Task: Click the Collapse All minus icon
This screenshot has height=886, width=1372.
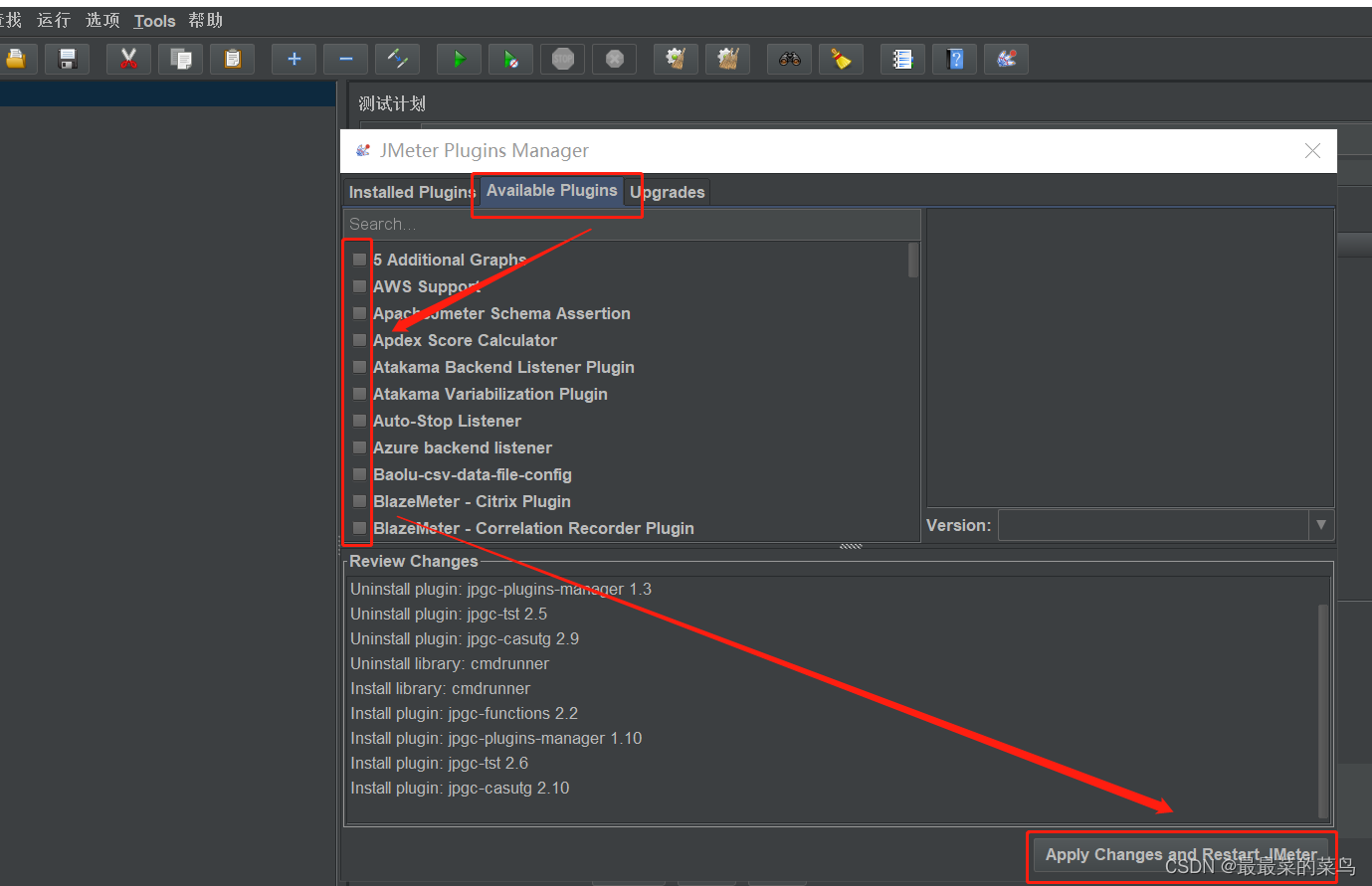Action: (x=345, y=60)
